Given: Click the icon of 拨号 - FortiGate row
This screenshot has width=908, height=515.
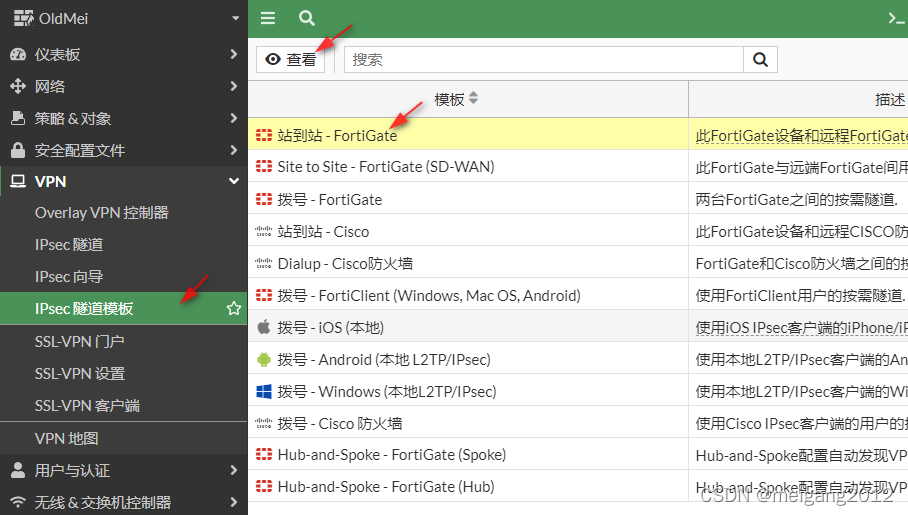Looking at the screenshot, I should pos(263,199).
